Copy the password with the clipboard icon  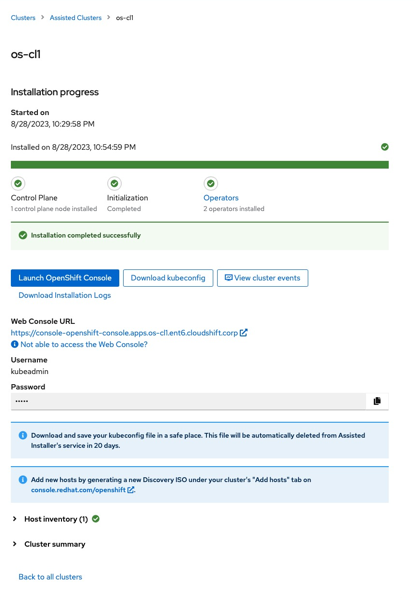pos(377,401)
